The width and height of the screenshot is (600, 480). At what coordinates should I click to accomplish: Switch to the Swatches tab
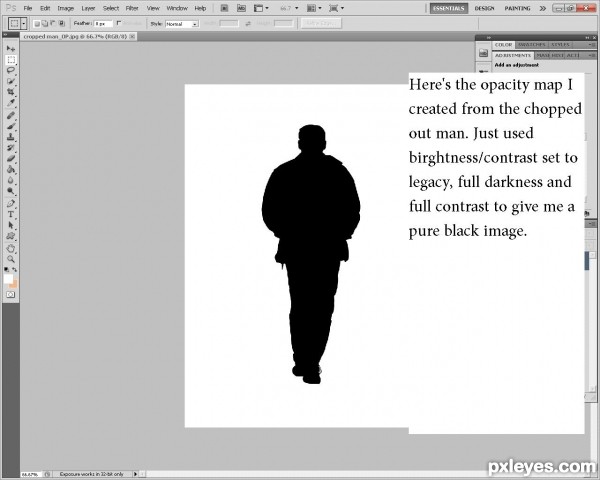pos(531,45)
